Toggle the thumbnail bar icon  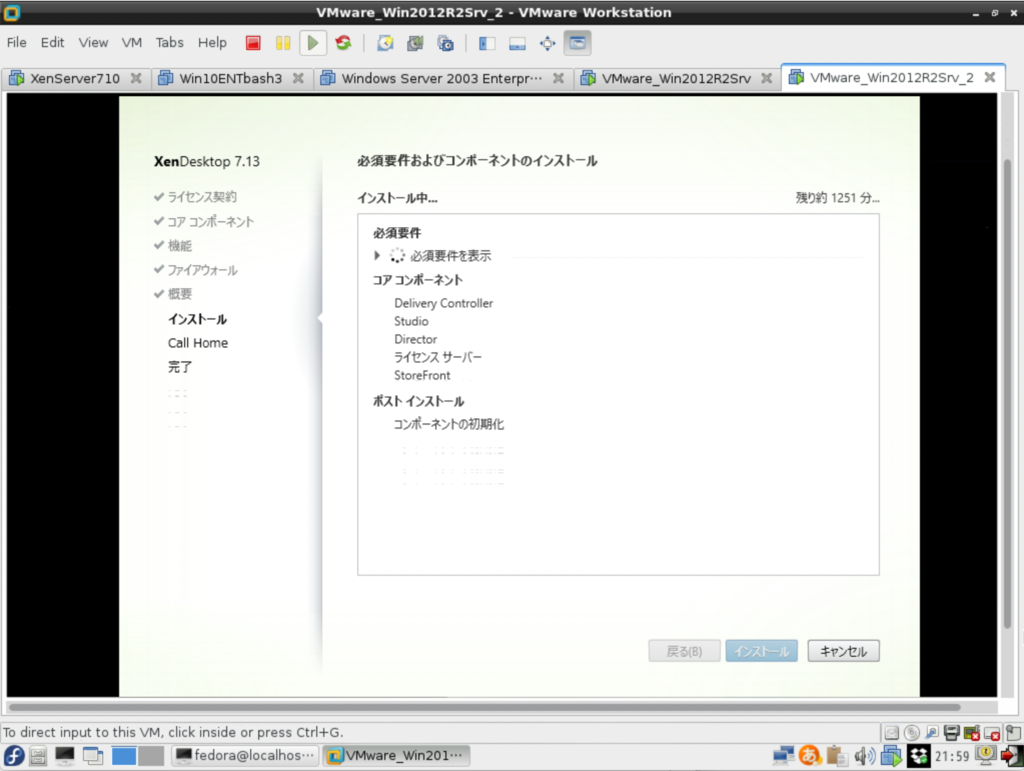tap(517, 43)
